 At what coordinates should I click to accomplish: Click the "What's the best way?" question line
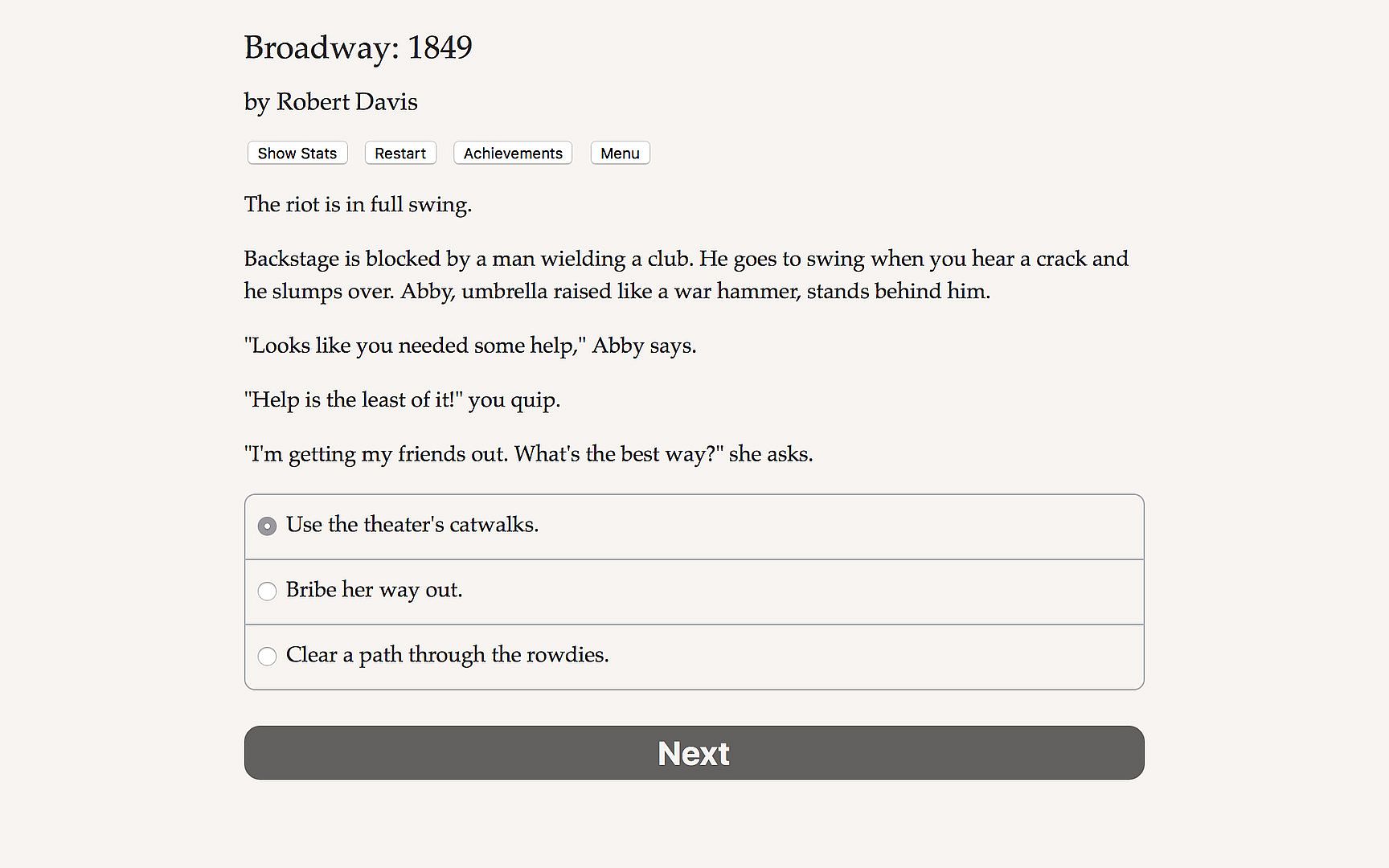(614, 454)
